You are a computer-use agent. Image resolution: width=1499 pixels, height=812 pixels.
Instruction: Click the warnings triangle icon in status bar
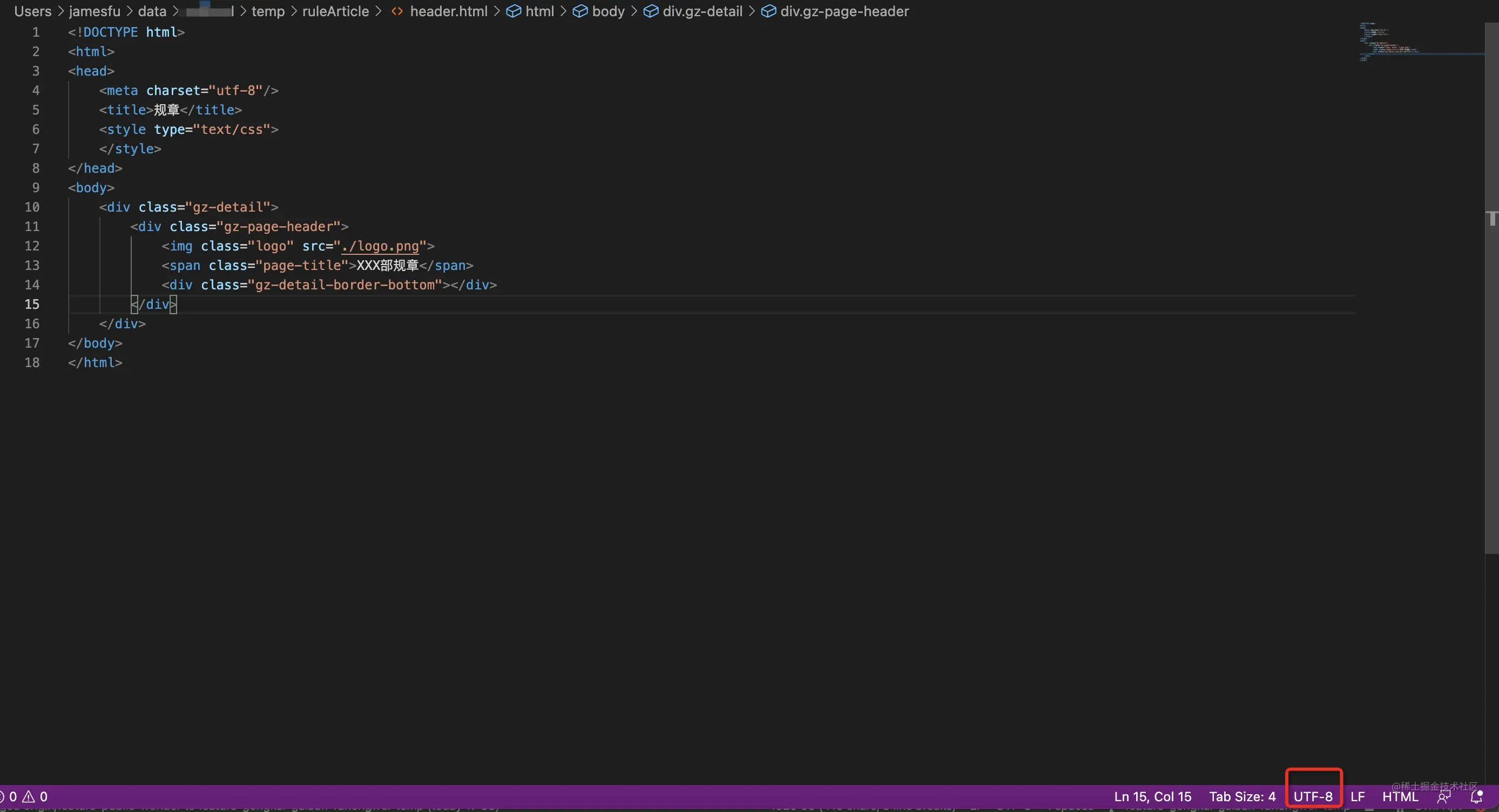pyautogui.click(x=29, y=796)
